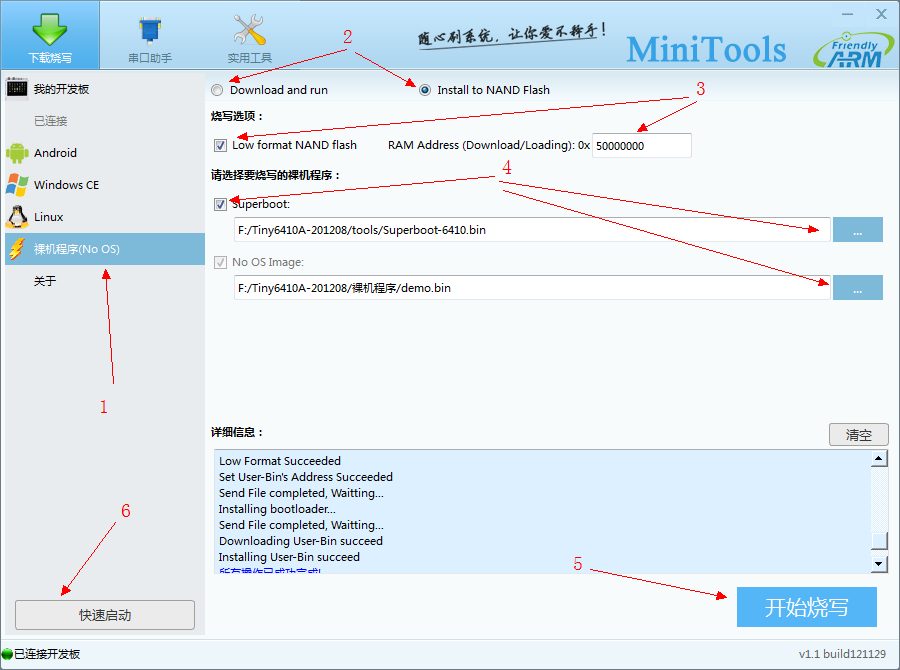Click the 已连接开发板 status bar text
The height and width of the screenshot is (670, 900).
tap(47, 654)
